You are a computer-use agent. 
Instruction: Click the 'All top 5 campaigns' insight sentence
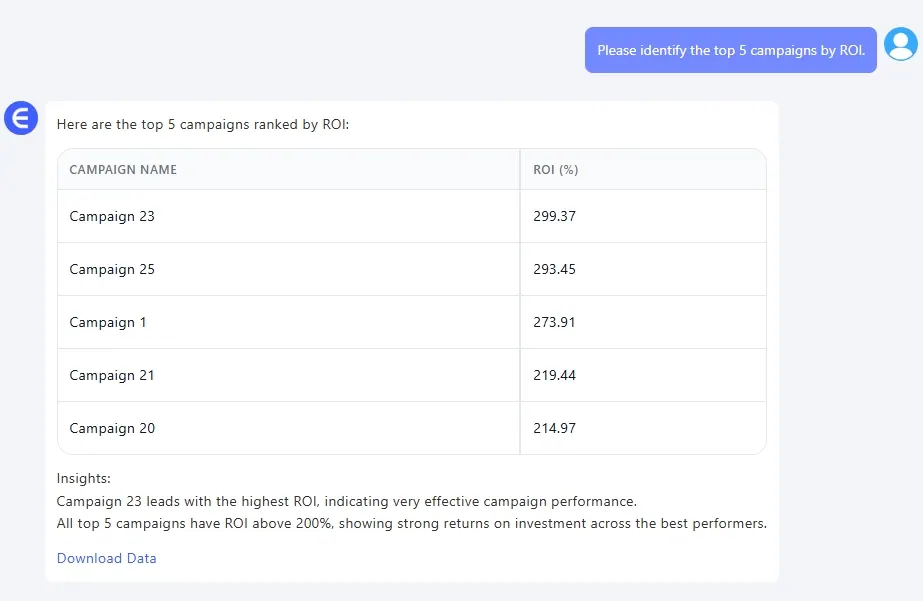411,523
